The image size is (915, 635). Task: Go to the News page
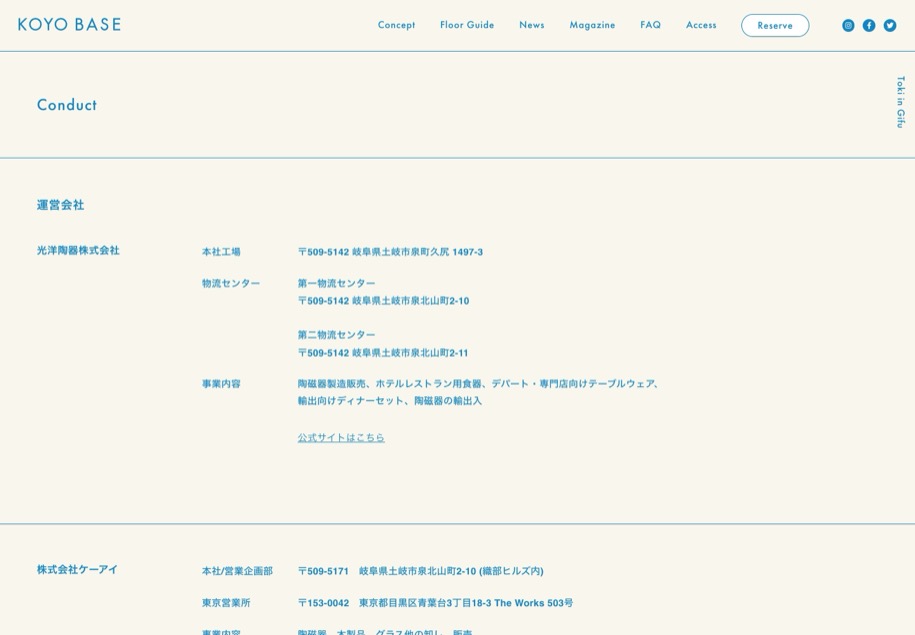(532, 25)
